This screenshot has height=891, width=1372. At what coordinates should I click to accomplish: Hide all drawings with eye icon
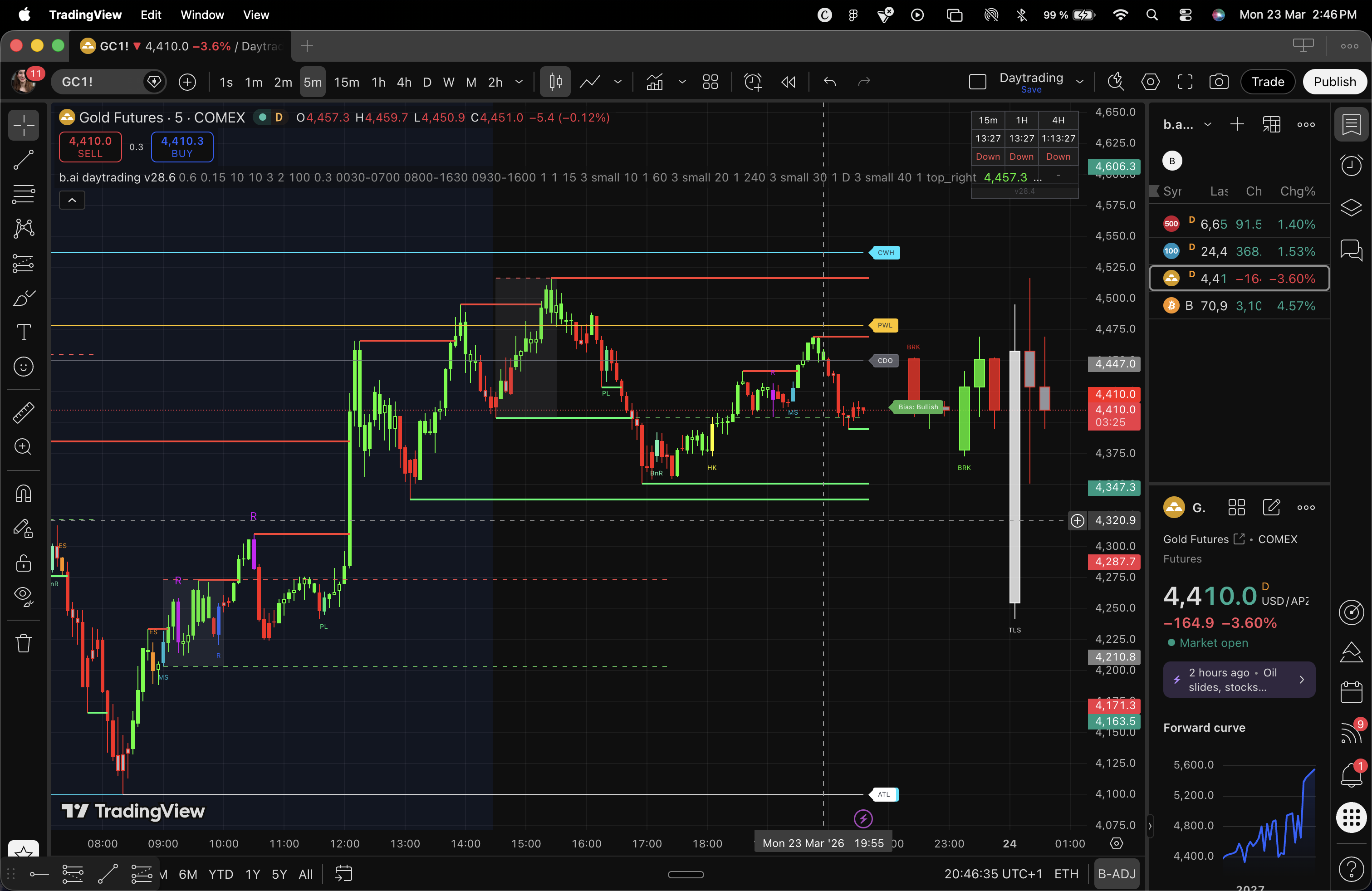click(24, 597)
